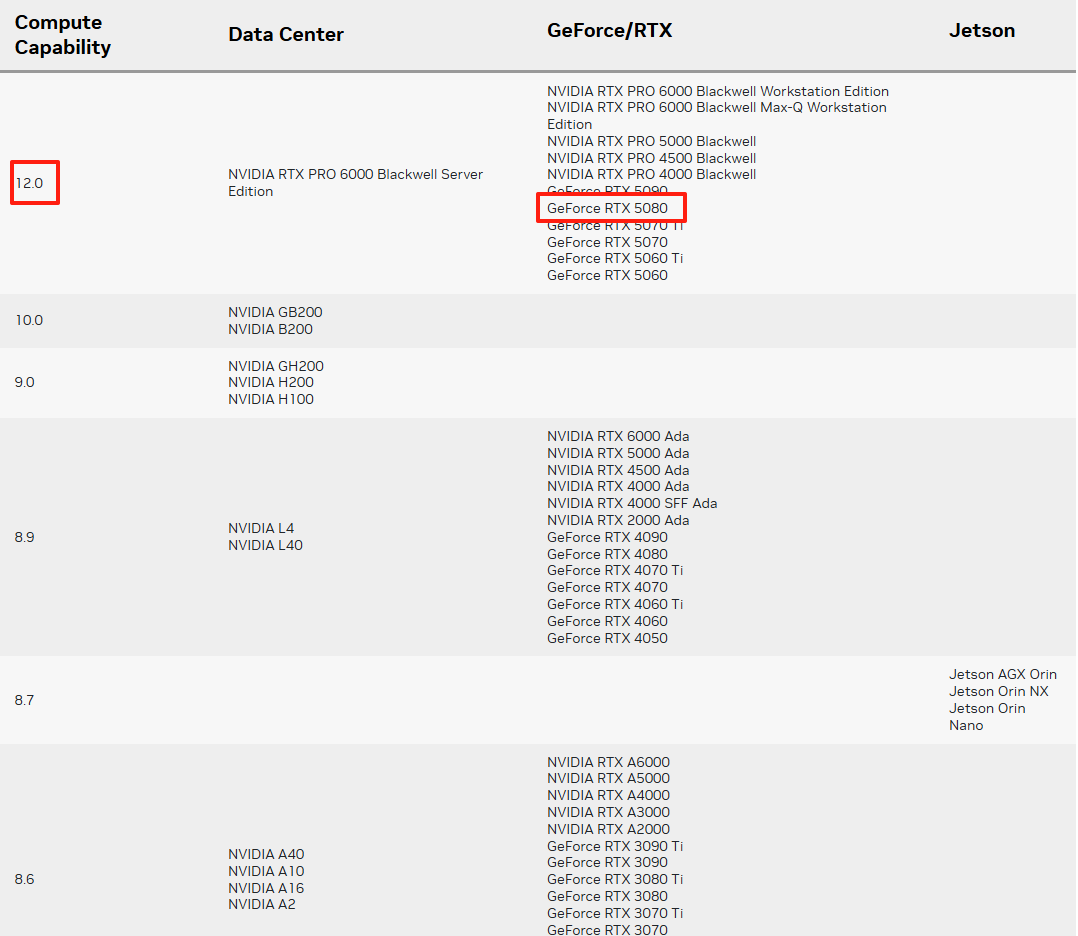Click the NVIDIA A16 entry
Viewport: 1078px width, 936px height.
click(266, 889)
